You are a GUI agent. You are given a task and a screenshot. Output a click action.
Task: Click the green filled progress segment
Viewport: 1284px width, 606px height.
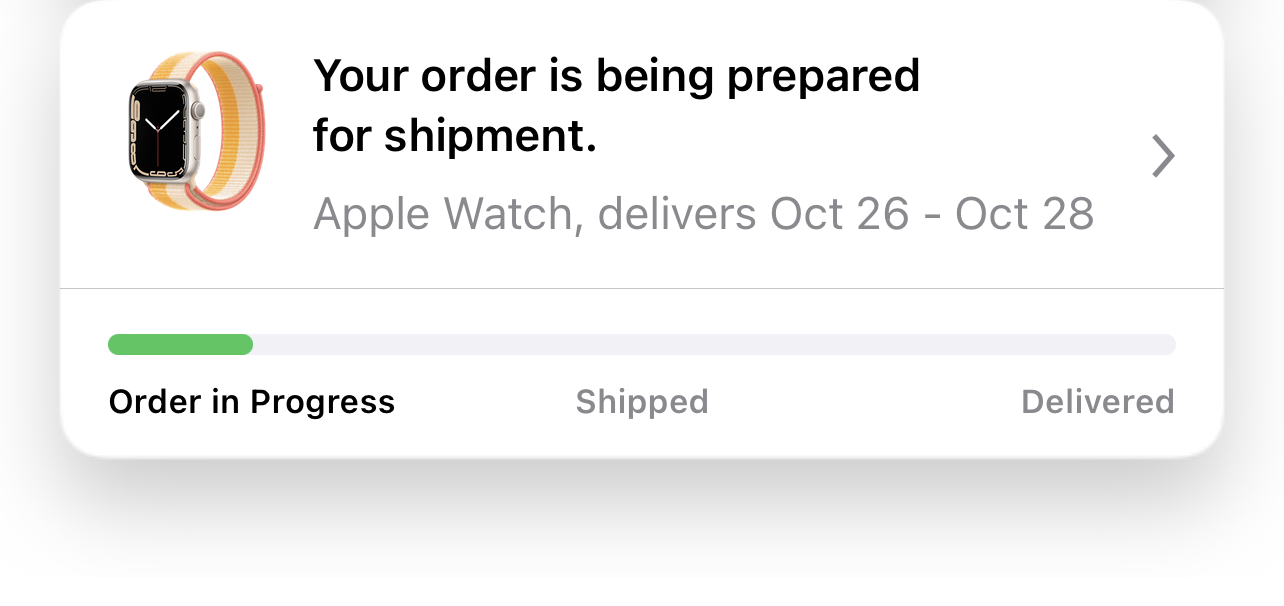[180, 345]
